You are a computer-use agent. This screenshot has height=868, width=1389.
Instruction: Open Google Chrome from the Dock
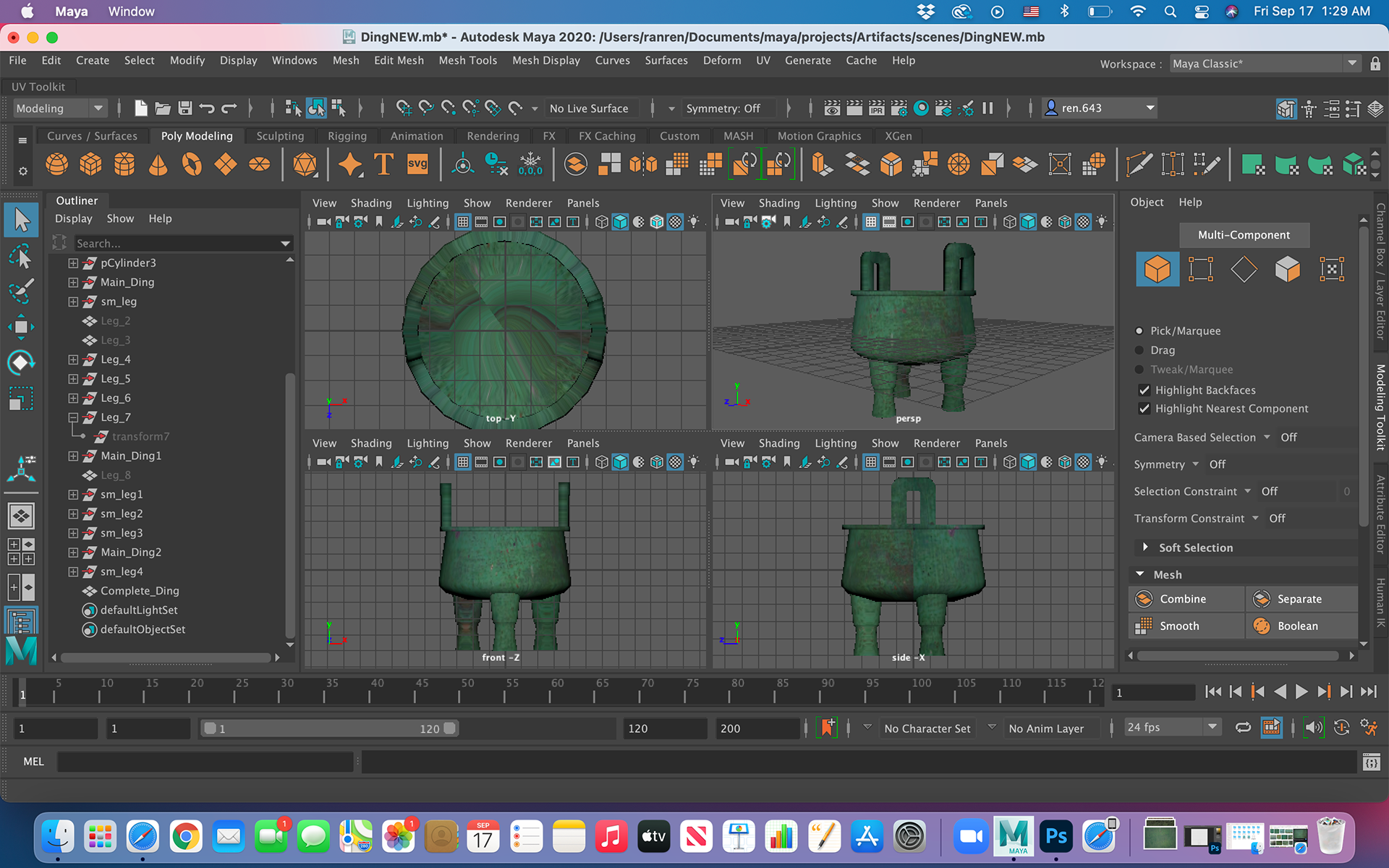[186, 837]
